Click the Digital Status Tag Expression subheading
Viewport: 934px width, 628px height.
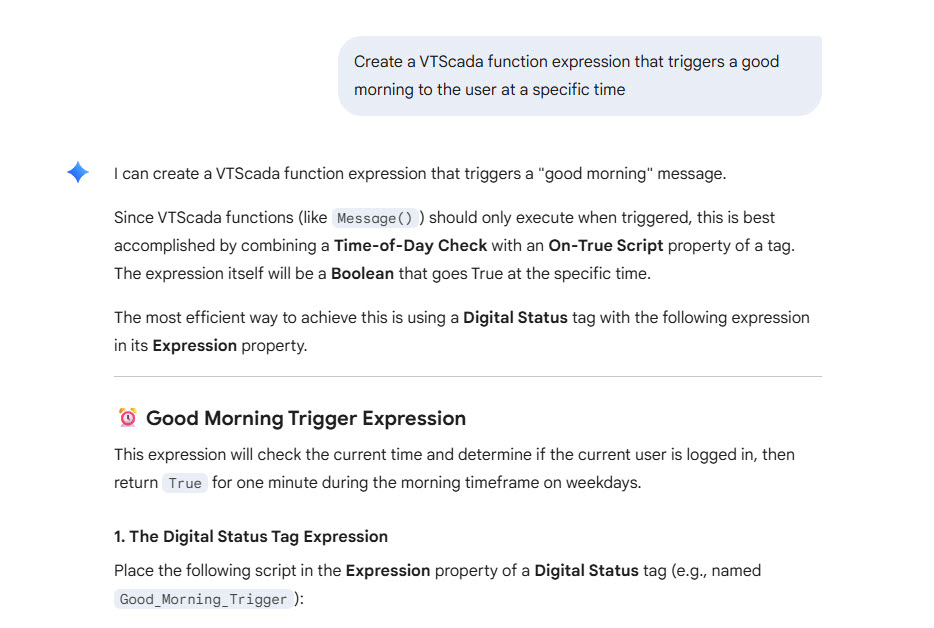click(250, 536)
